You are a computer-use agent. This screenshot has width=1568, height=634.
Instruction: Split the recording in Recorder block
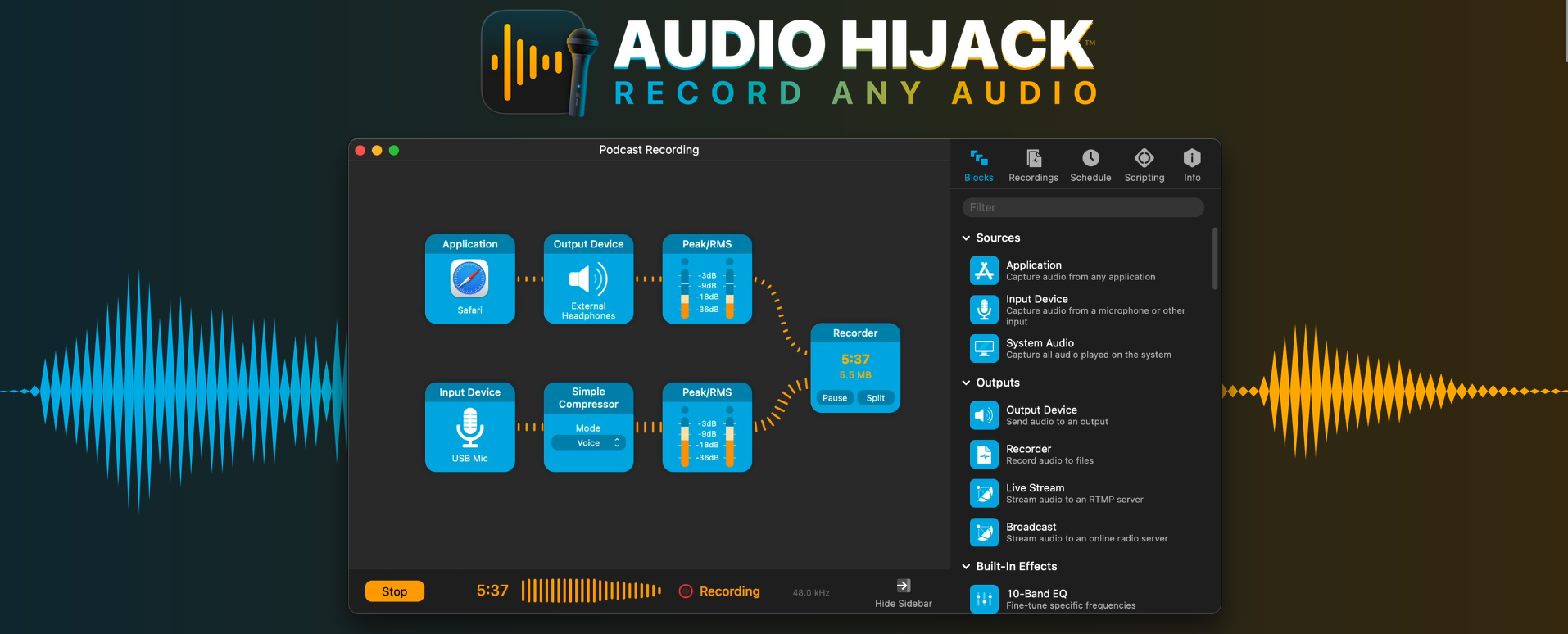point(876,398)
